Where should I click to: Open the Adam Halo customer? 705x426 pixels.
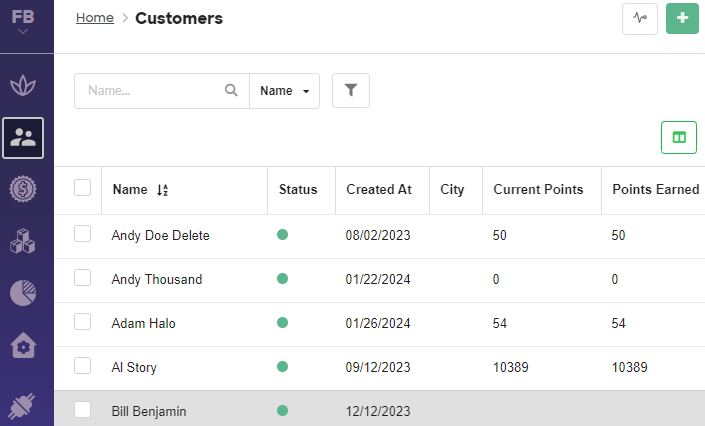[x=143, y=323]
